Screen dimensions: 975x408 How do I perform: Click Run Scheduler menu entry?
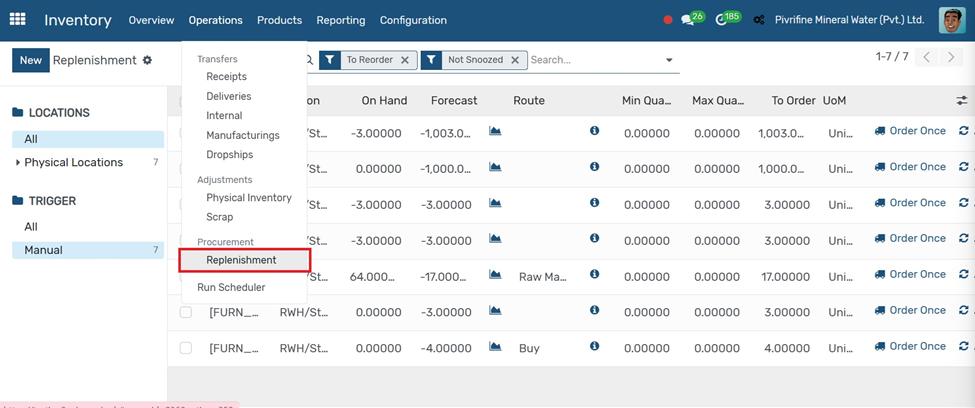tap(231, 287)
